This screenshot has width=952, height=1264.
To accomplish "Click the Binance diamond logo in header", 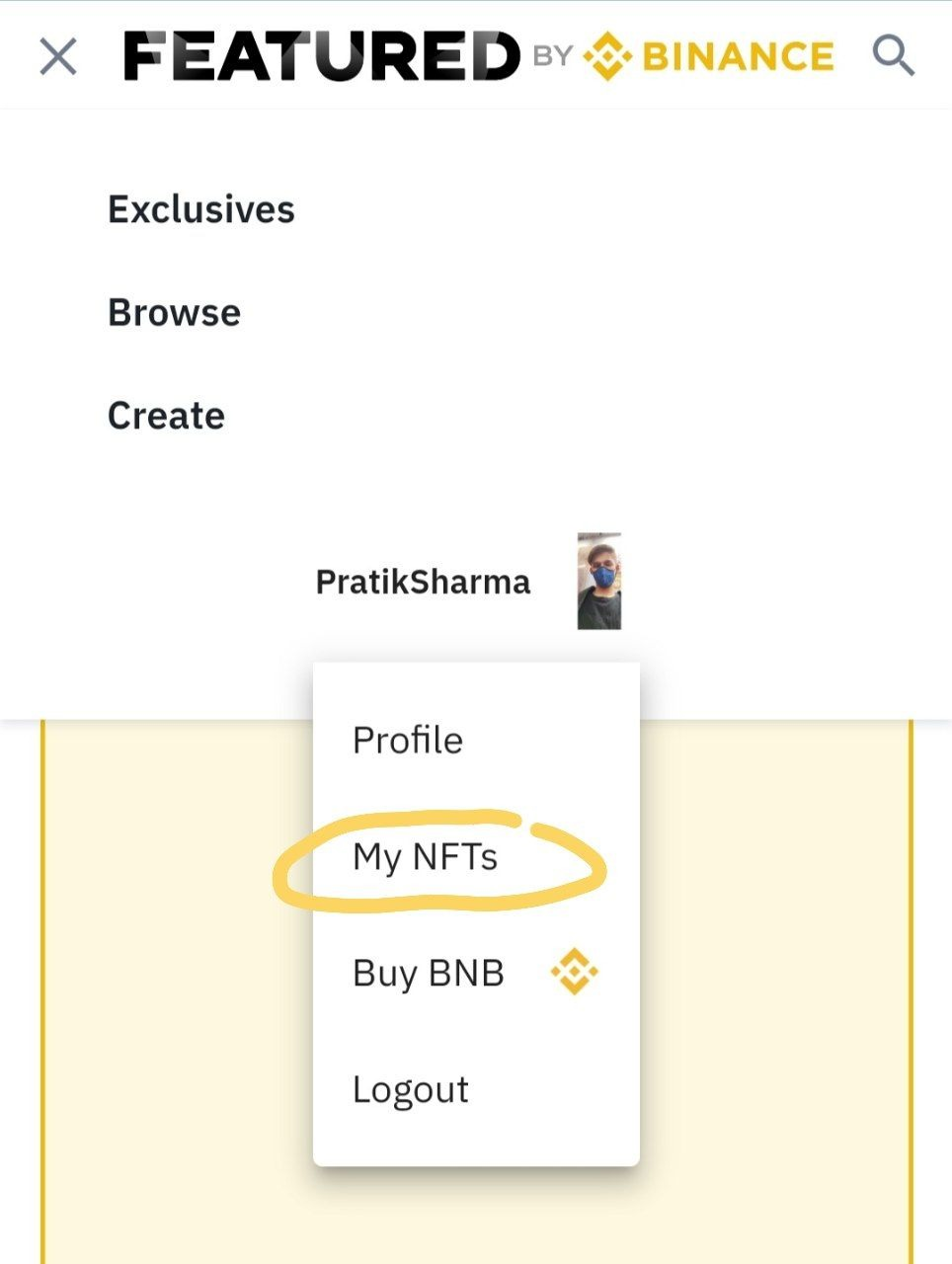I will point(606,56).
